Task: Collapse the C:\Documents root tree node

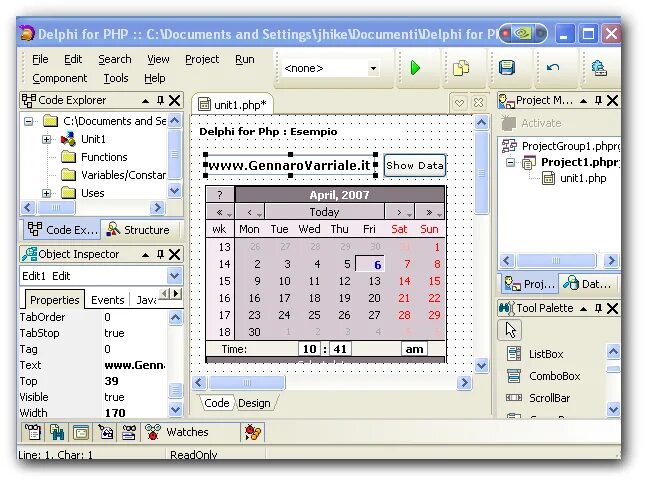Action: click(28, 121)
